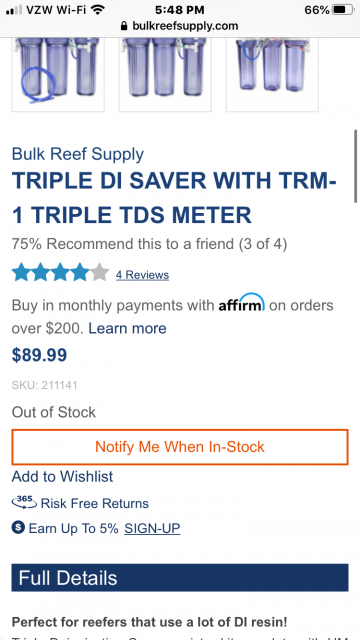The width and height of the screenshot is (360, 640).
Task: Open the 4 Reviews link
Action: [x=142, y=275]
